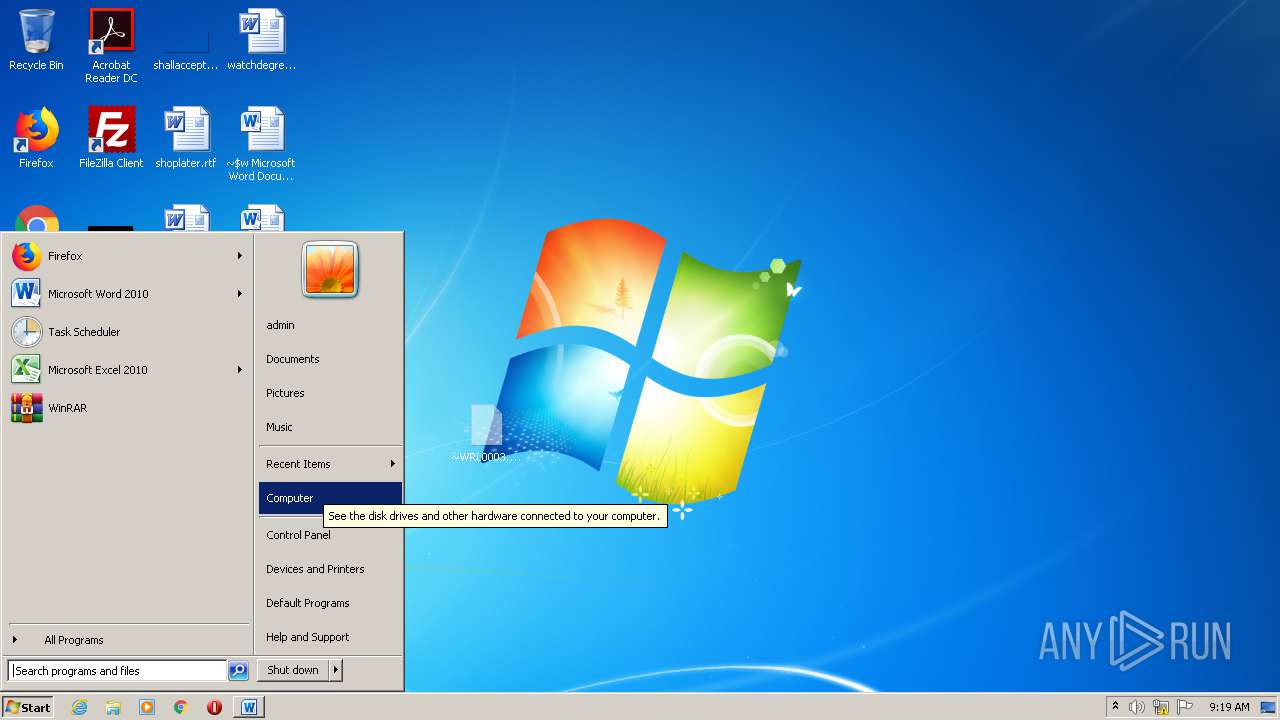Open Action Center flag icon
The width and height of the screenshot is (1280, 720).
pos(1185,707)
